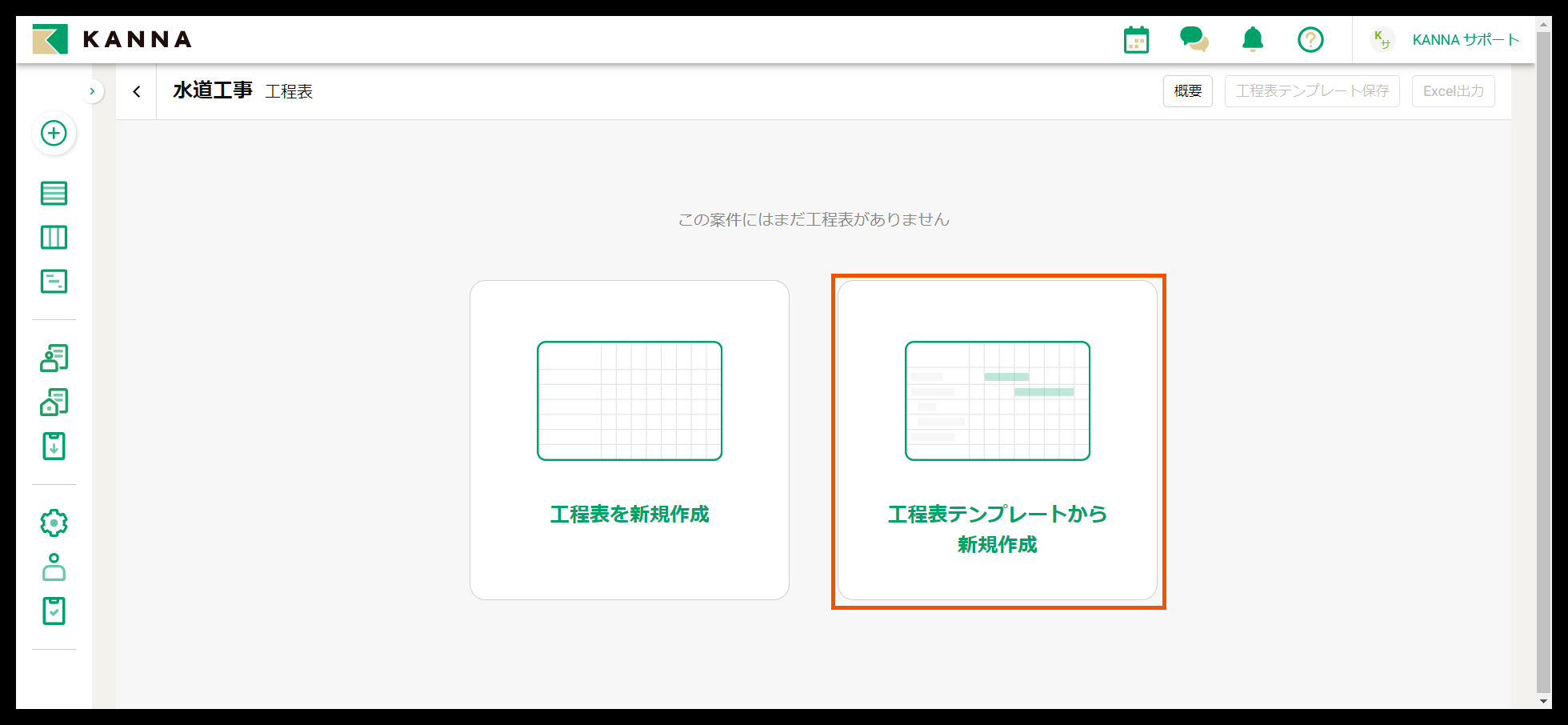Click the plus icon to create new case

(54, 134)
